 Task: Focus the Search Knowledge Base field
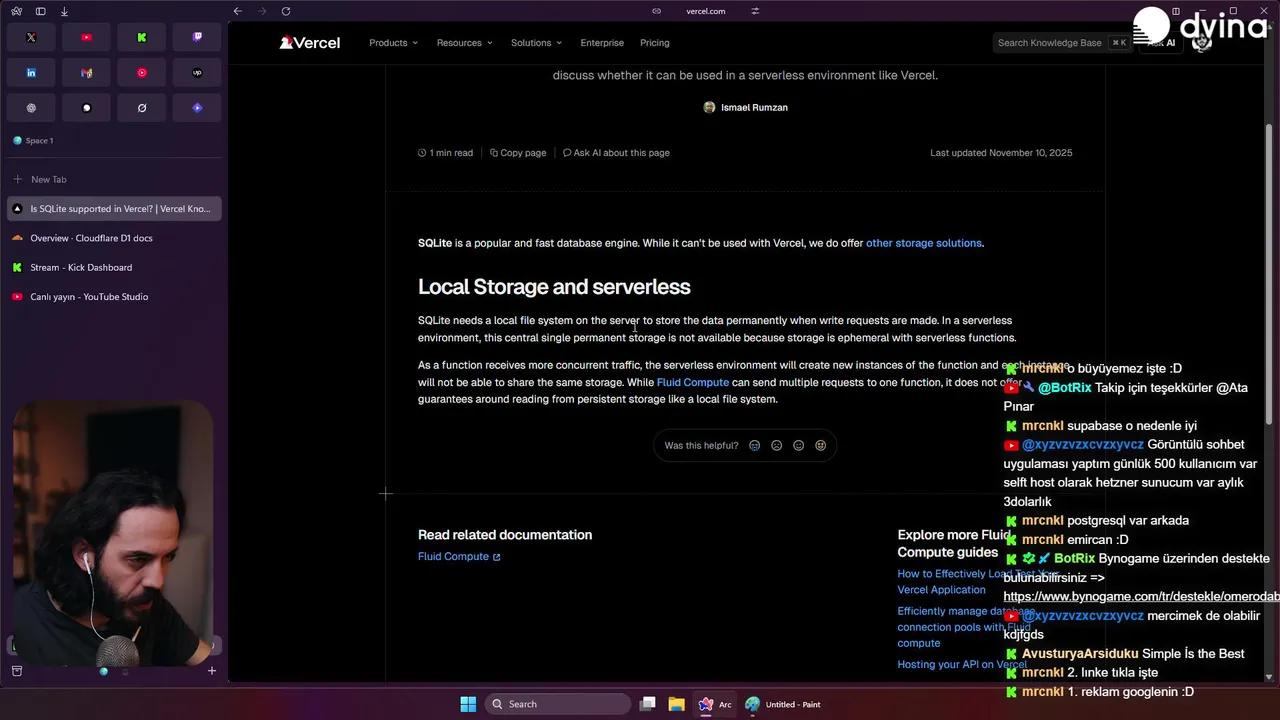pos(1062,43)
